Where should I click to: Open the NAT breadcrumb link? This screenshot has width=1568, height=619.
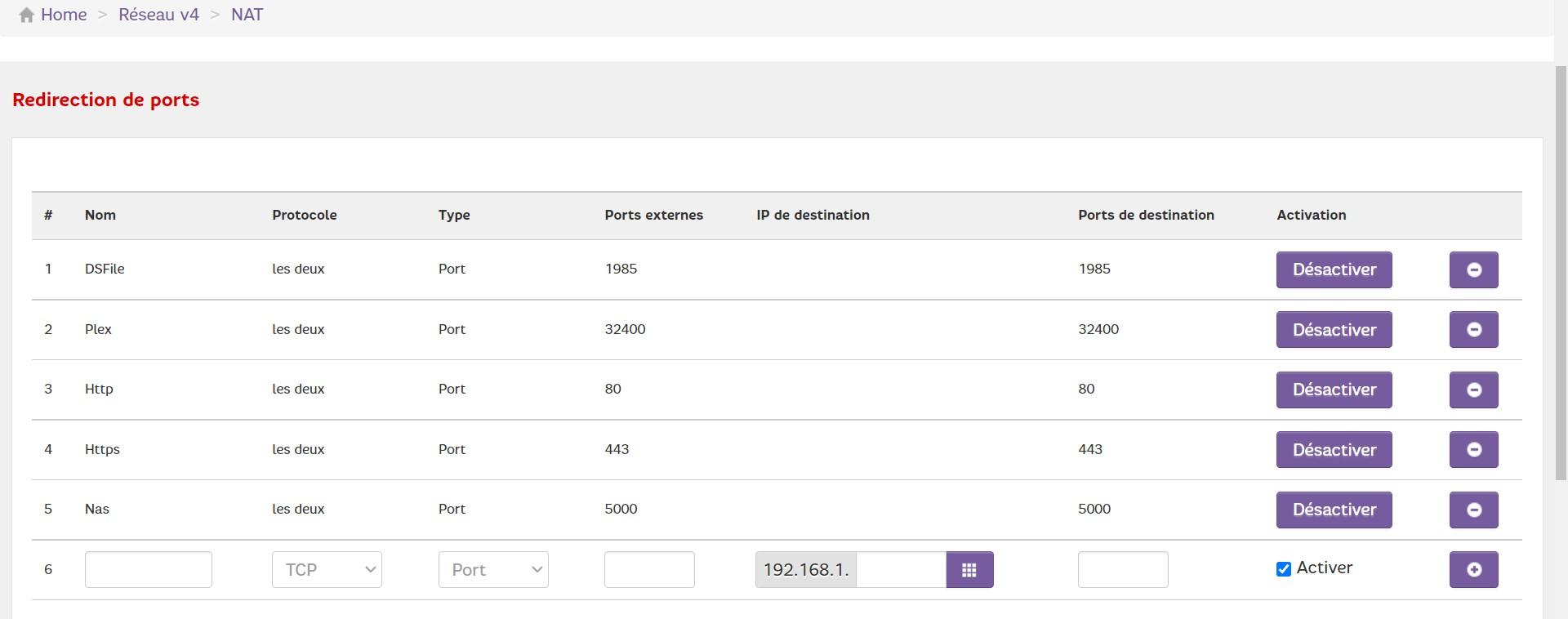point(247,15)
